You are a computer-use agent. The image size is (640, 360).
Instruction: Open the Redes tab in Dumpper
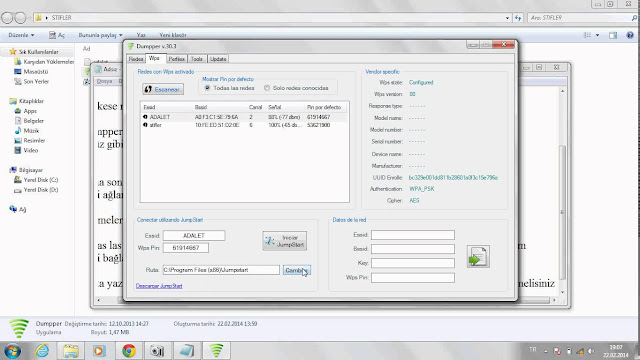pyautogui.click(x=136, y=59)
